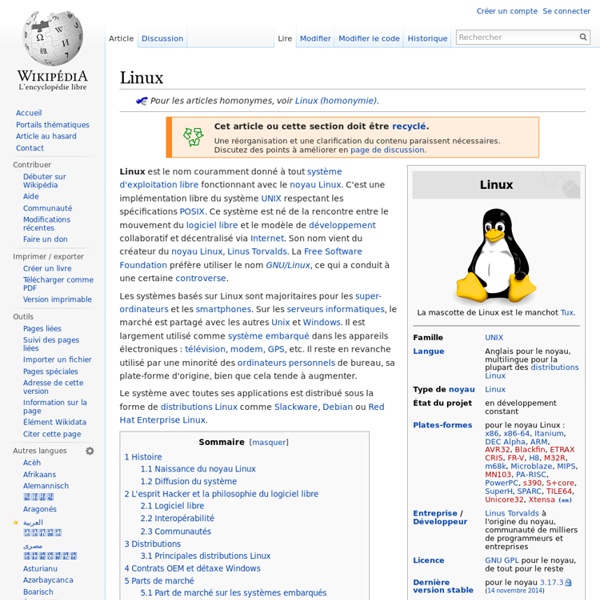600x600 pixels.
Task: Open noyau Linux link in first paragraph
Action: 315,185
